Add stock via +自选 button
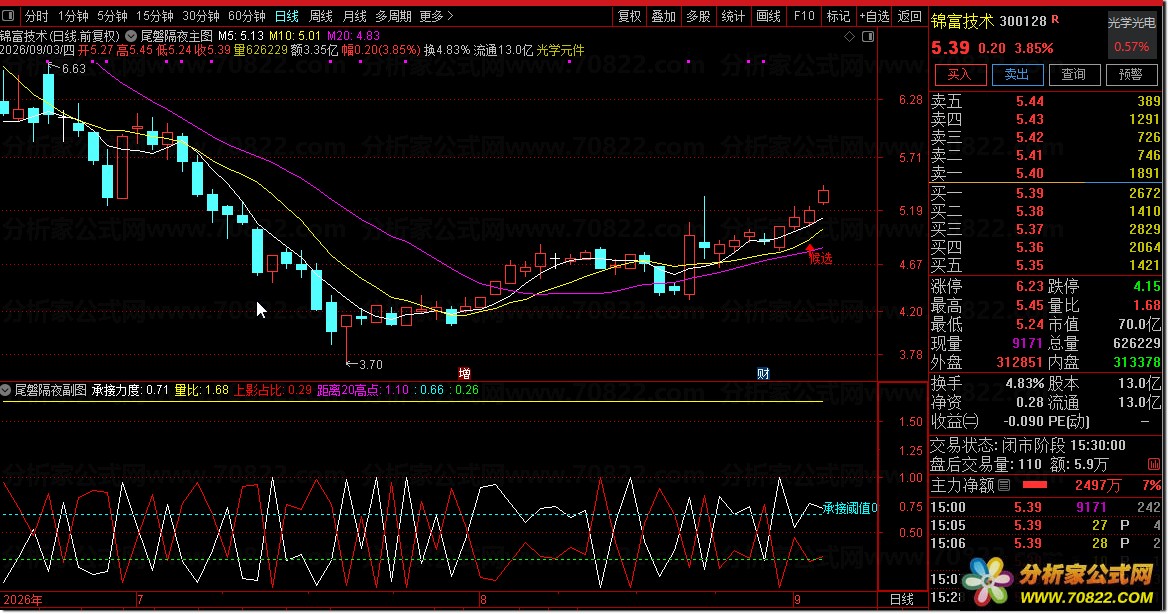This screenshot has height=614, width=1170. 874,16
